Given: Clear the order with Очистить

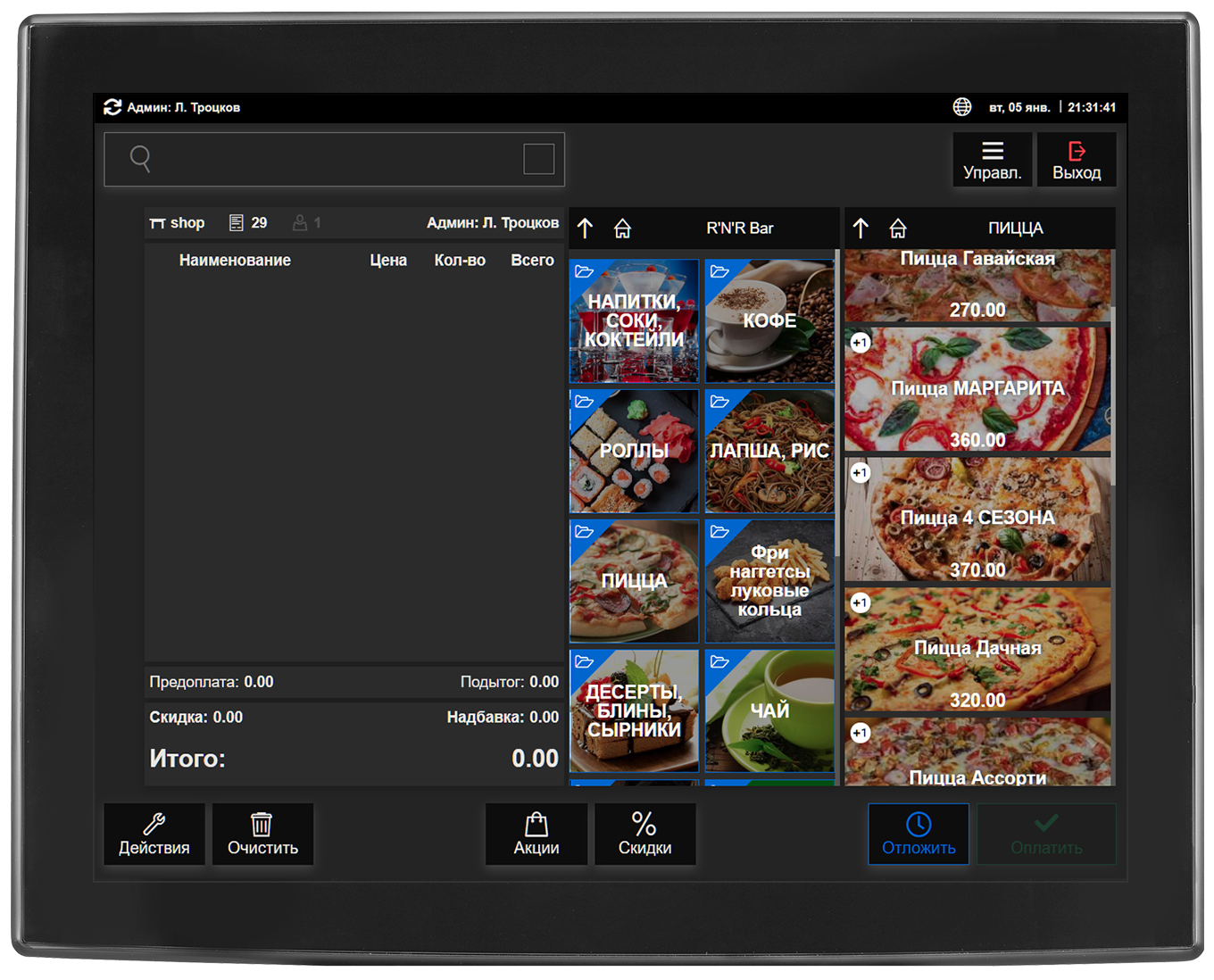Looking at the screenshot, I should click(262, 835).
